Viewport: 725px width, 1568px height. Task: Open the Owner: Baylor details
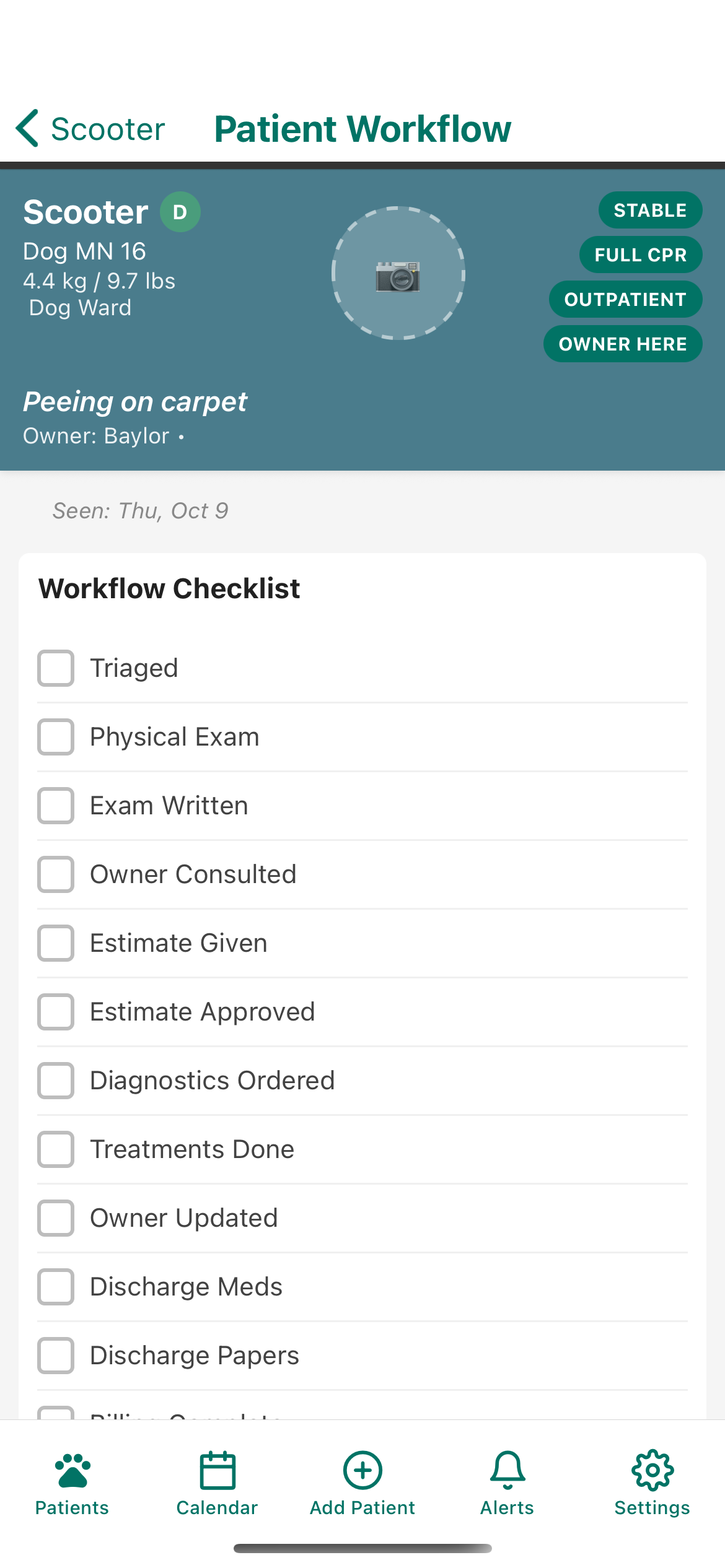coord(96,435)
